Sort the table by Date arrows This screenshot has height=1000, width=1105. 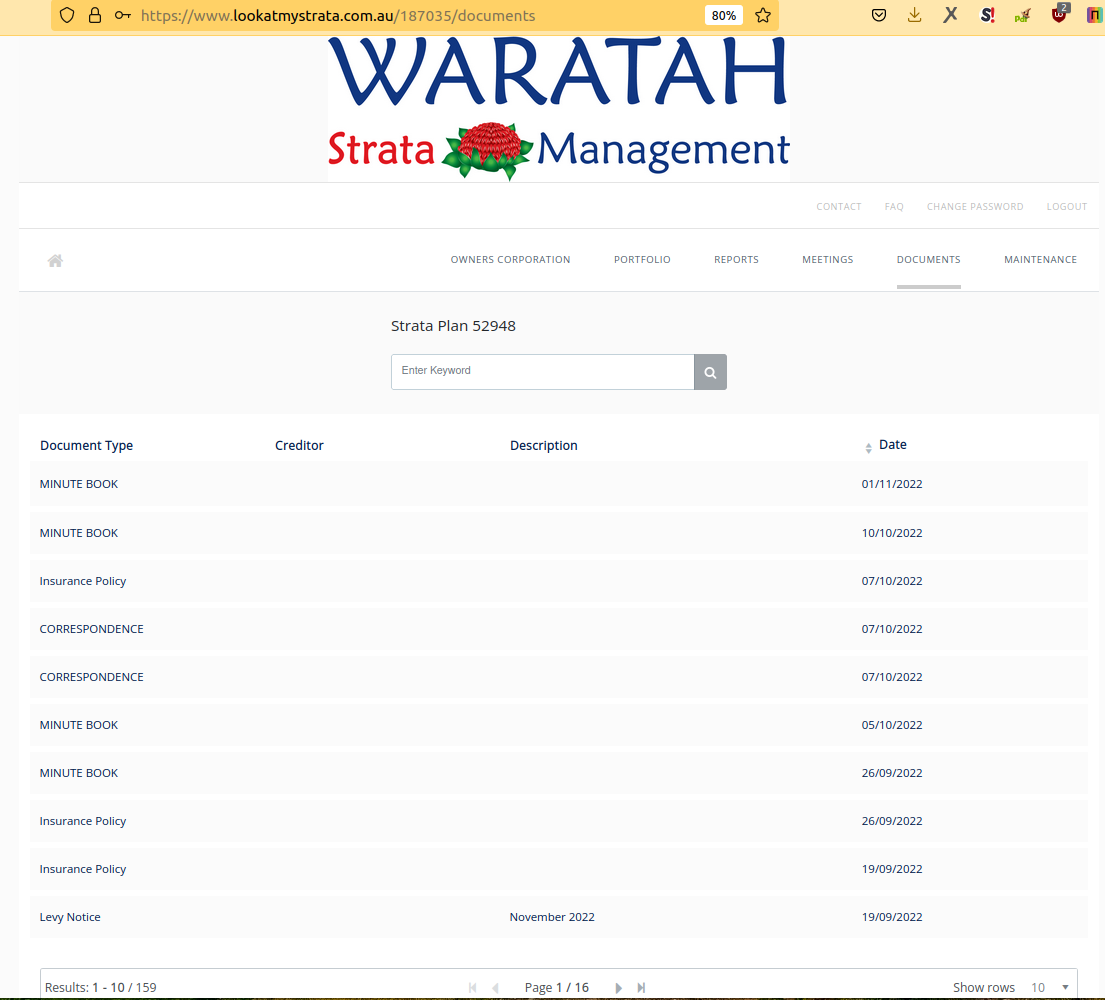(868, 447)
